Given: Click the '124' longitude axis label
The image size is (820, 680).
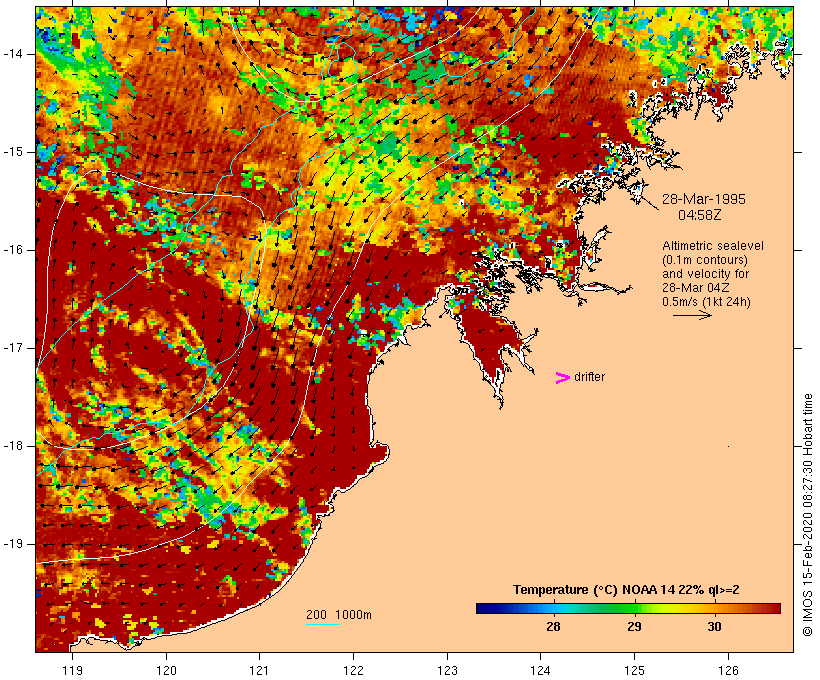Looking at the screenshot, I should coord(540,671).
